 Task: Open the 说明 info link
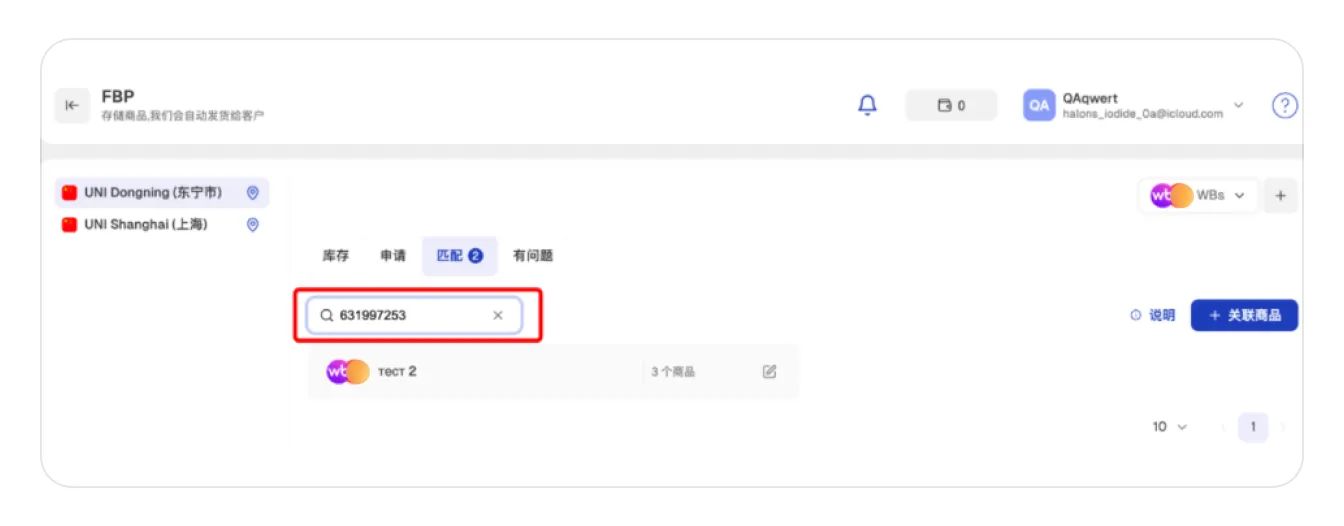coord(1153,315)
